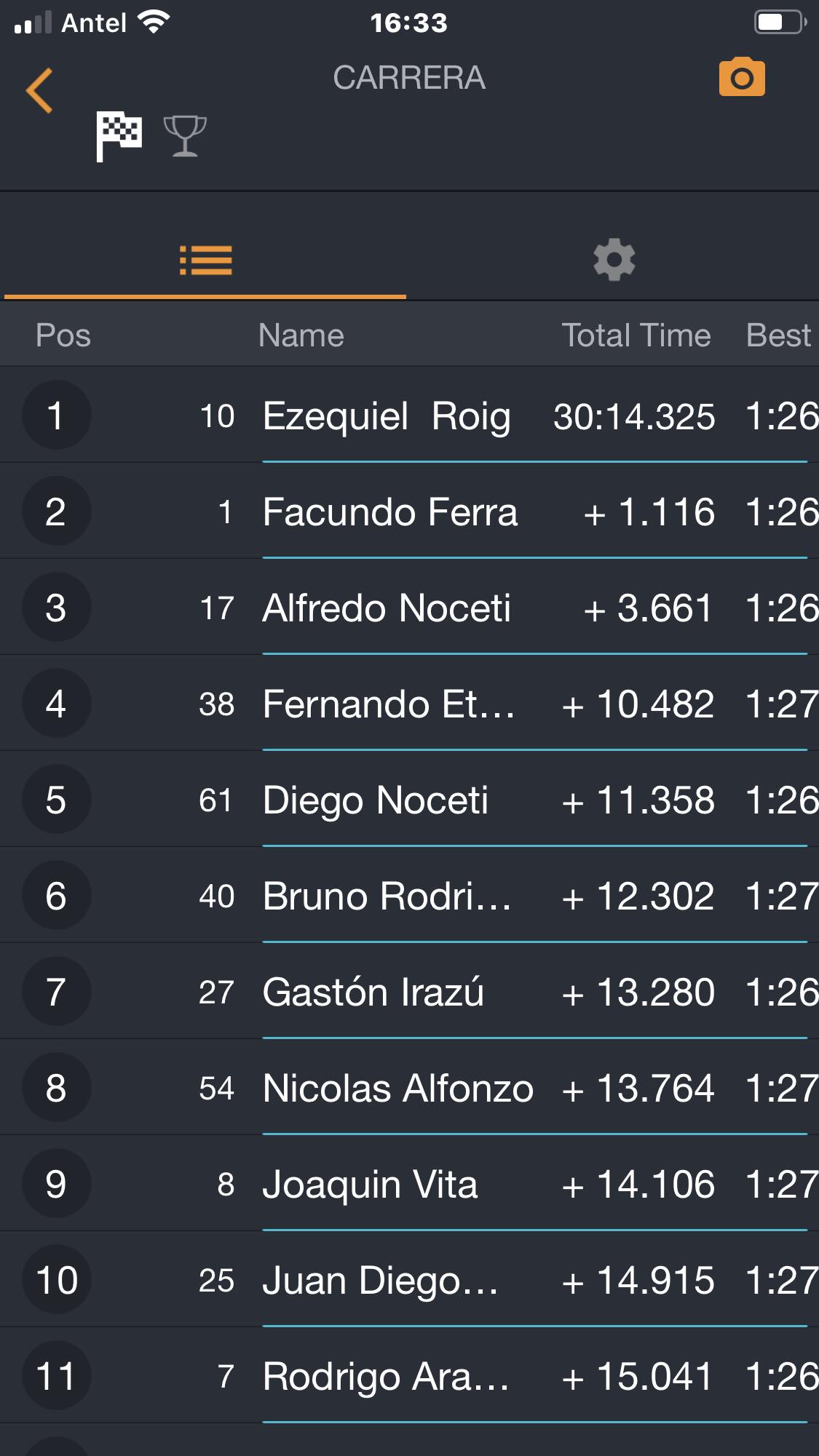The image size is (819, 1456).
Task: Select the checkered flag icon
Action: (119, 136)
